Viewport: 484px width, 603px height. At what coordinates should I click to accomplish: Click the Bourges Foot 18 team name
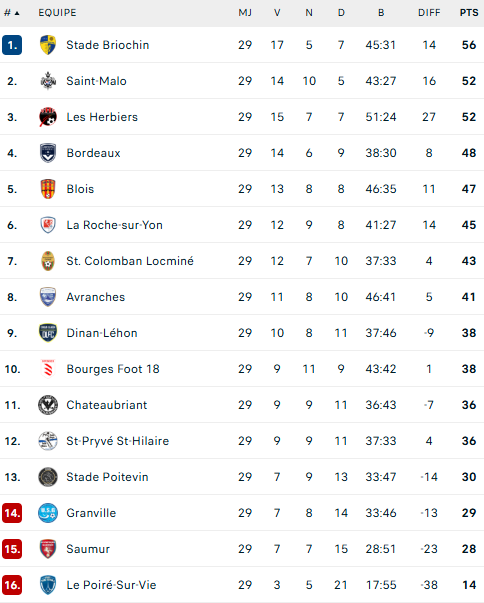[113, 369]
